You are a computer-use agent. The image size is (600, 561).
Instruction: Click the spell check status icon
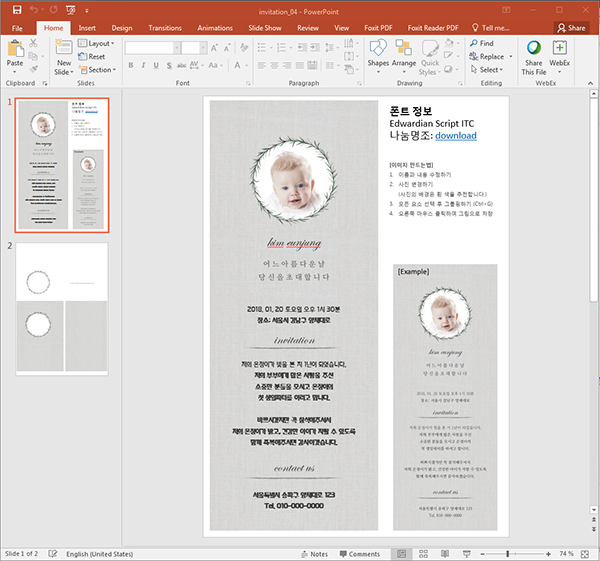coord(53,554)
